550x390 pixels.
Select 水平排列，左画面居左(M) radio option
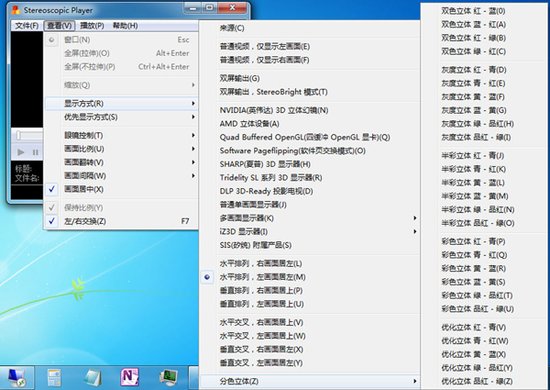310,277
